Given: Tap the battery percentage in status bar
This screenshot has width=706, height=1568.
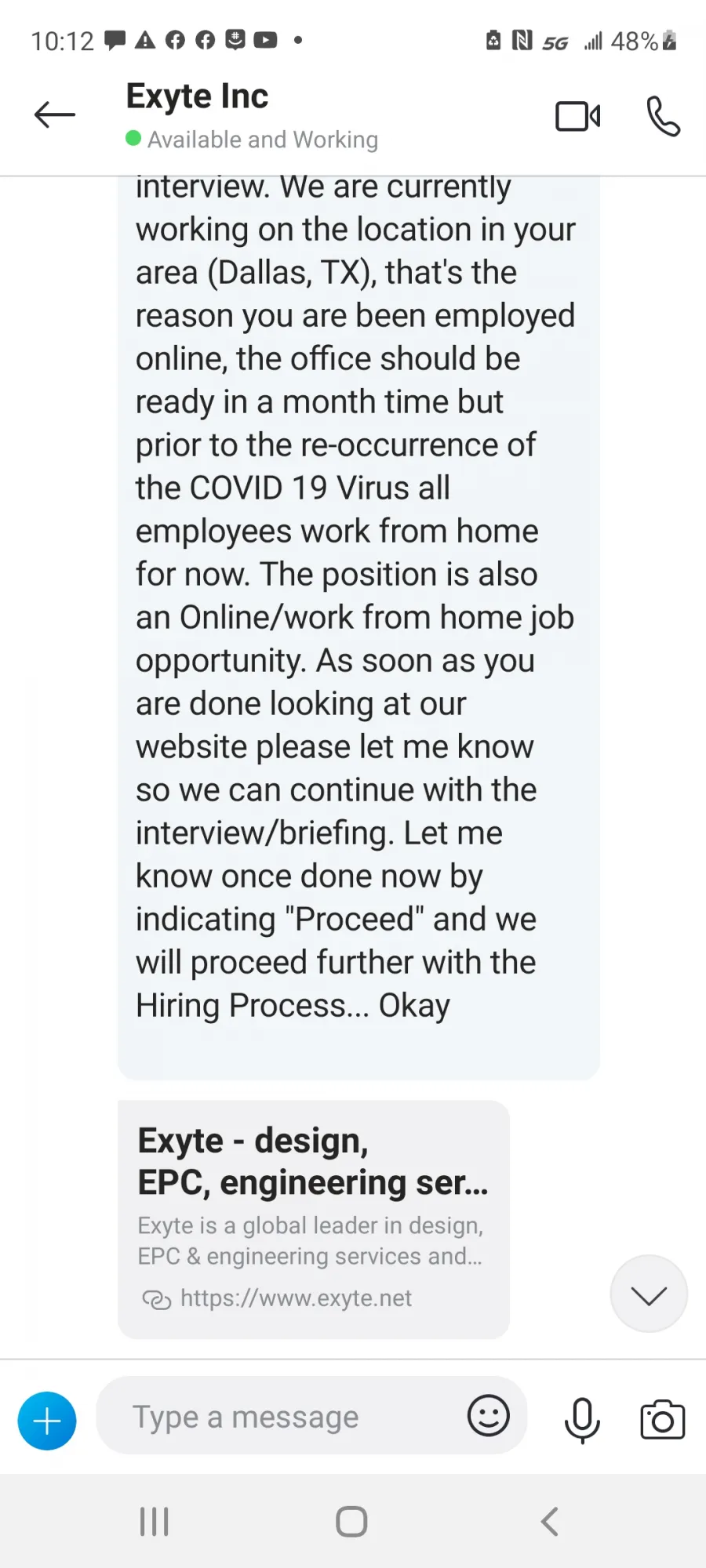Looking at the screenshot, I should [634, 41].
